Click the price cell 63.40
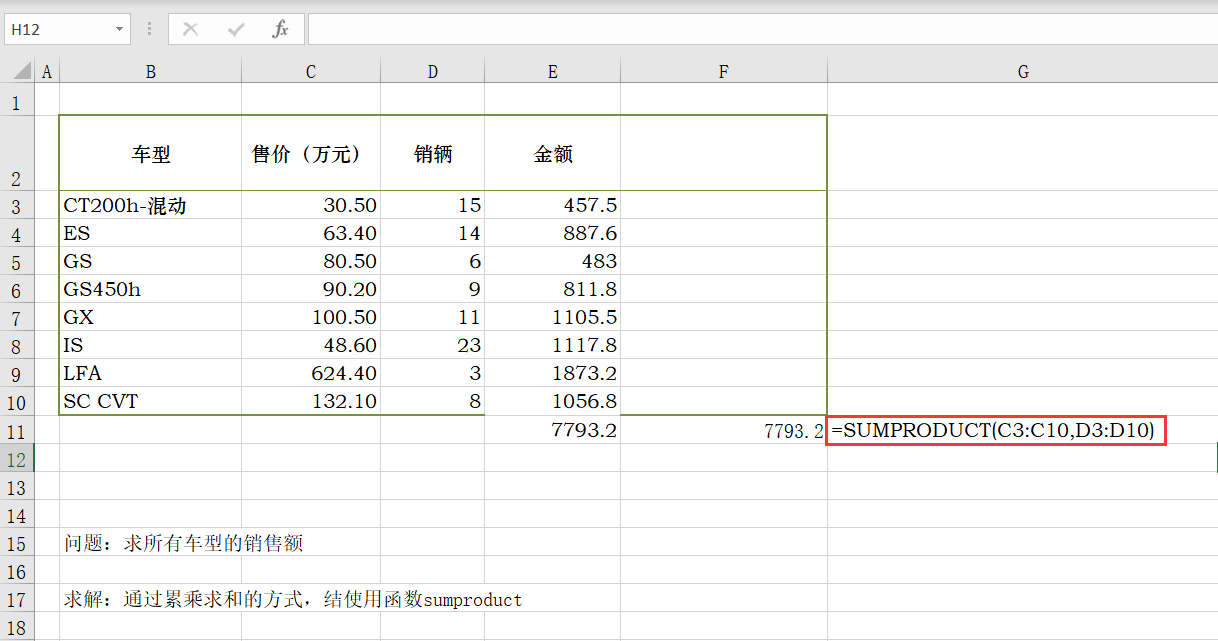 tap(311, 233)
